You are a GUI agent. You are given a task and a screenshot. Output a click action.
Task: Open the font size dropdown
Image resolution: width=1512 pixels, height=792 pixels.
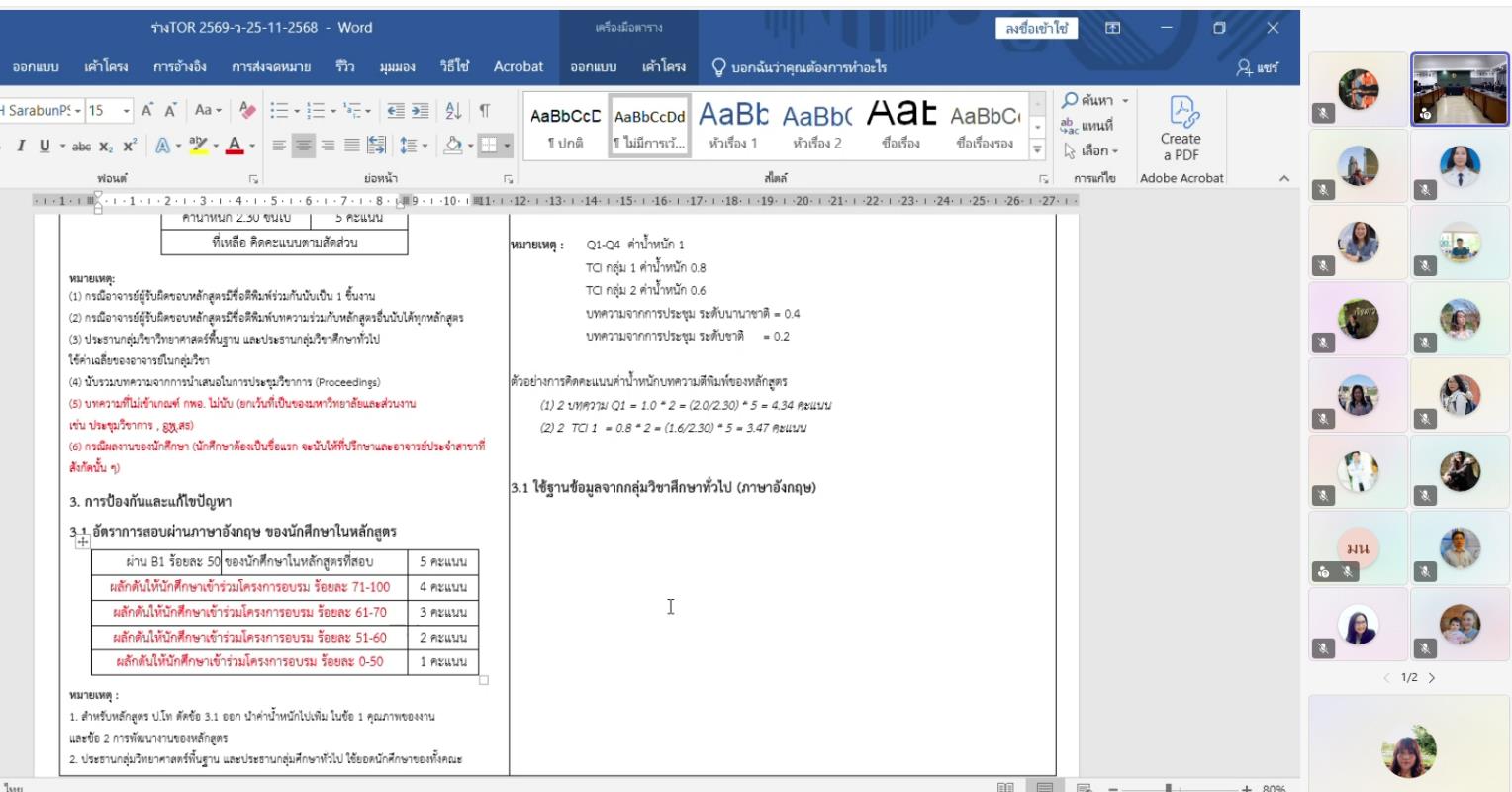pos(127,111)
